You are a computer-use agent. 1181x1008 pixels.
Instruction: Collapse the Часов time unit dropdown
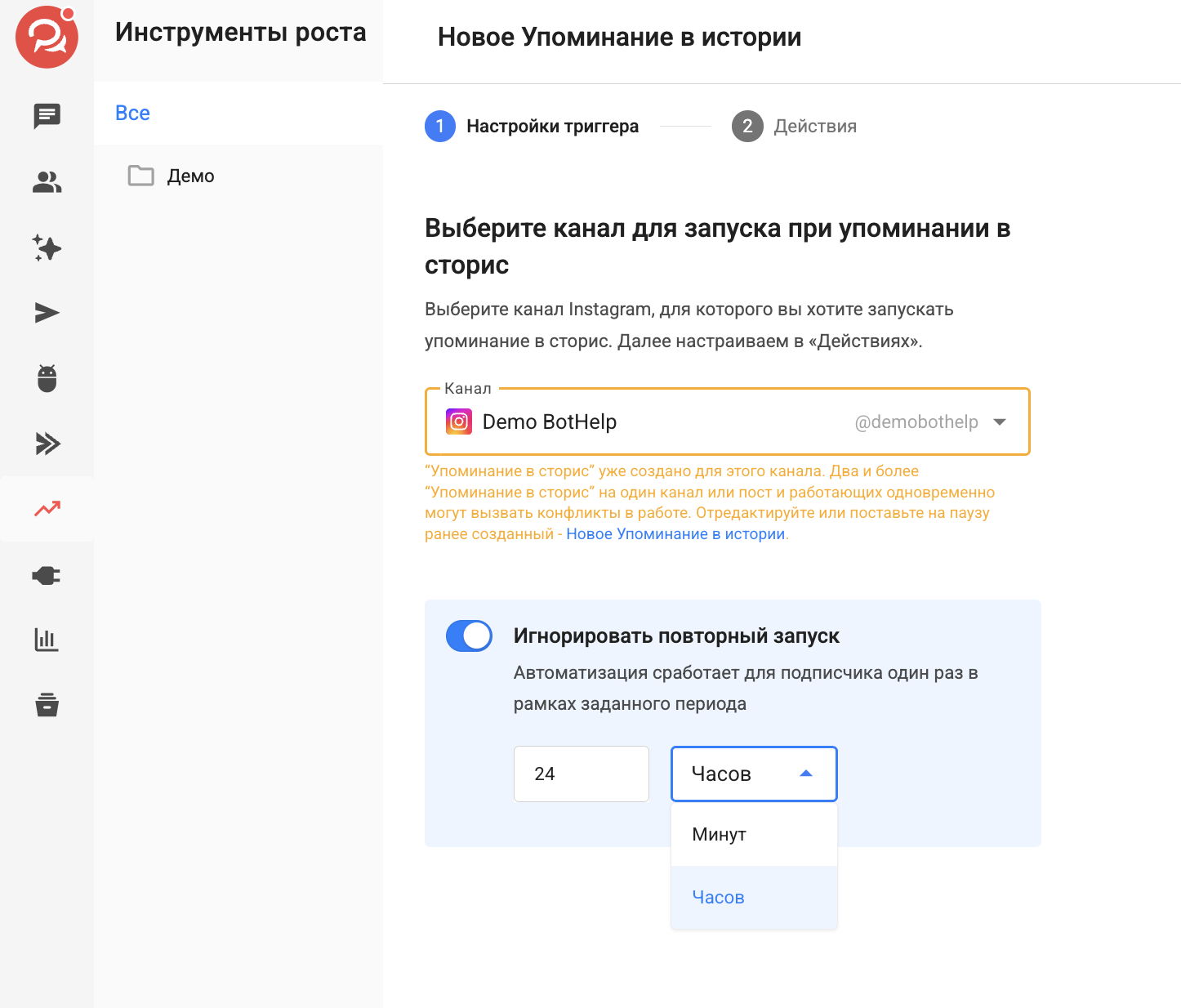click(754, 774)
